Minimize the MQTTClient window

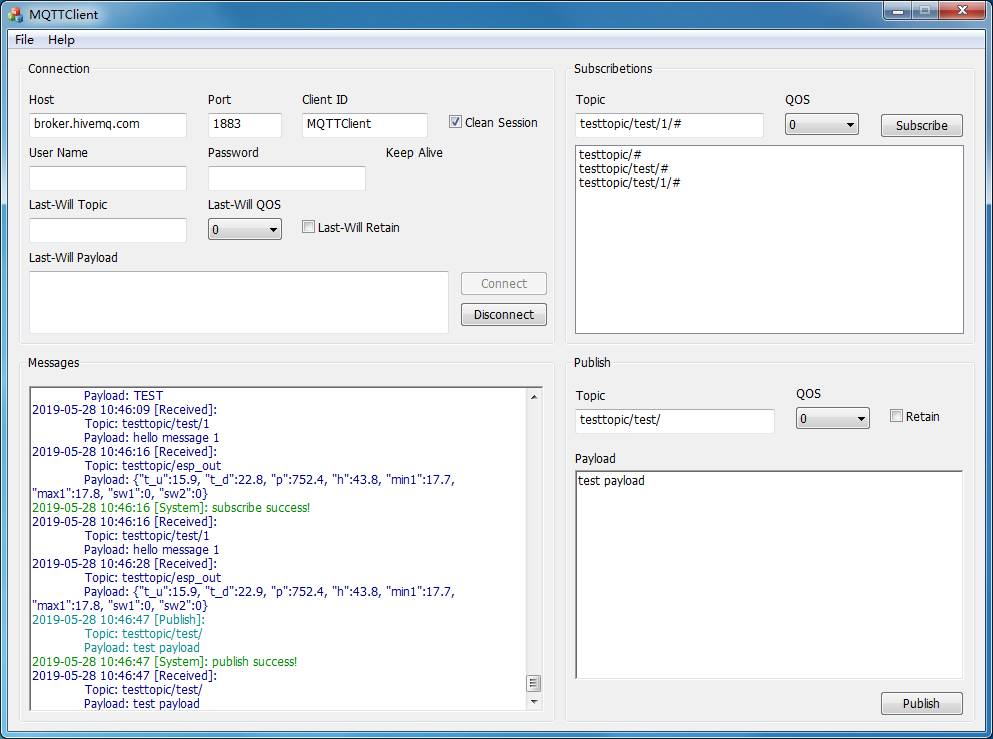click(x=897, y=11)
